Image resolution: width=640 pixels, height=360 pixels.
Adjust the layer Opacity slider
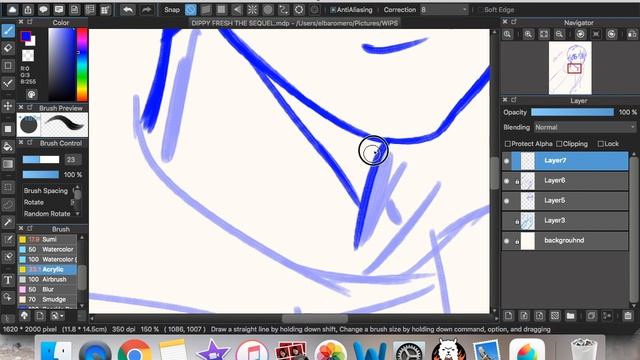click(x=572, y=112)
